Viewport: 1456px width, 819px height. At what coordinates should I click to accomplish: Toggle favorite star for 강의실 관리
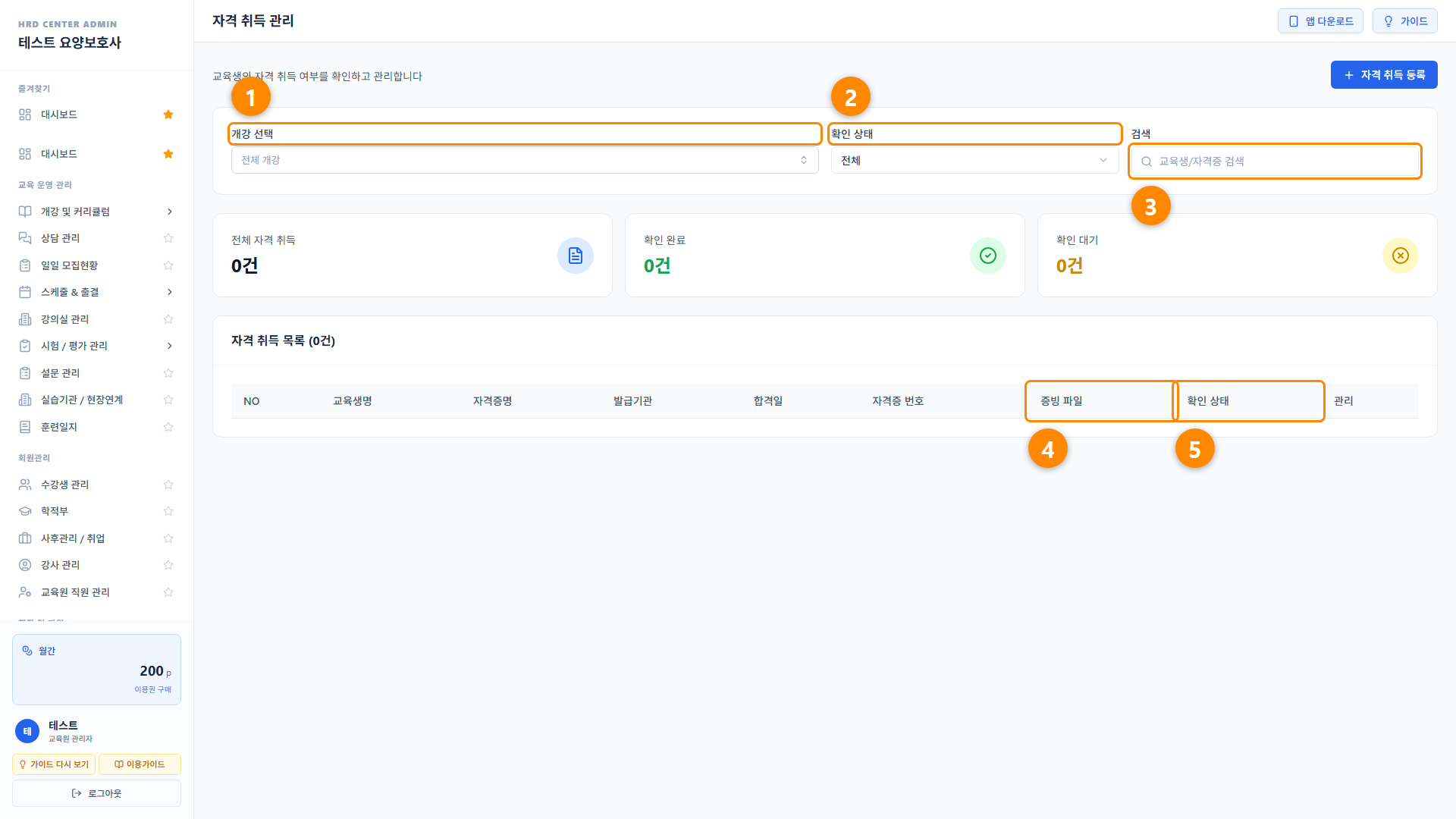click(x=168, y=319)
